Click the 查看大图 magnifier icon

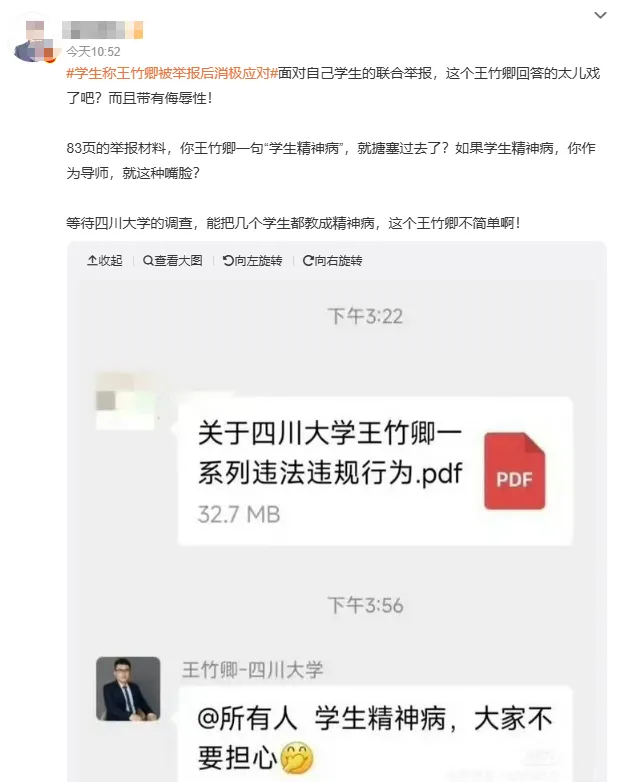tap(148, 260)
